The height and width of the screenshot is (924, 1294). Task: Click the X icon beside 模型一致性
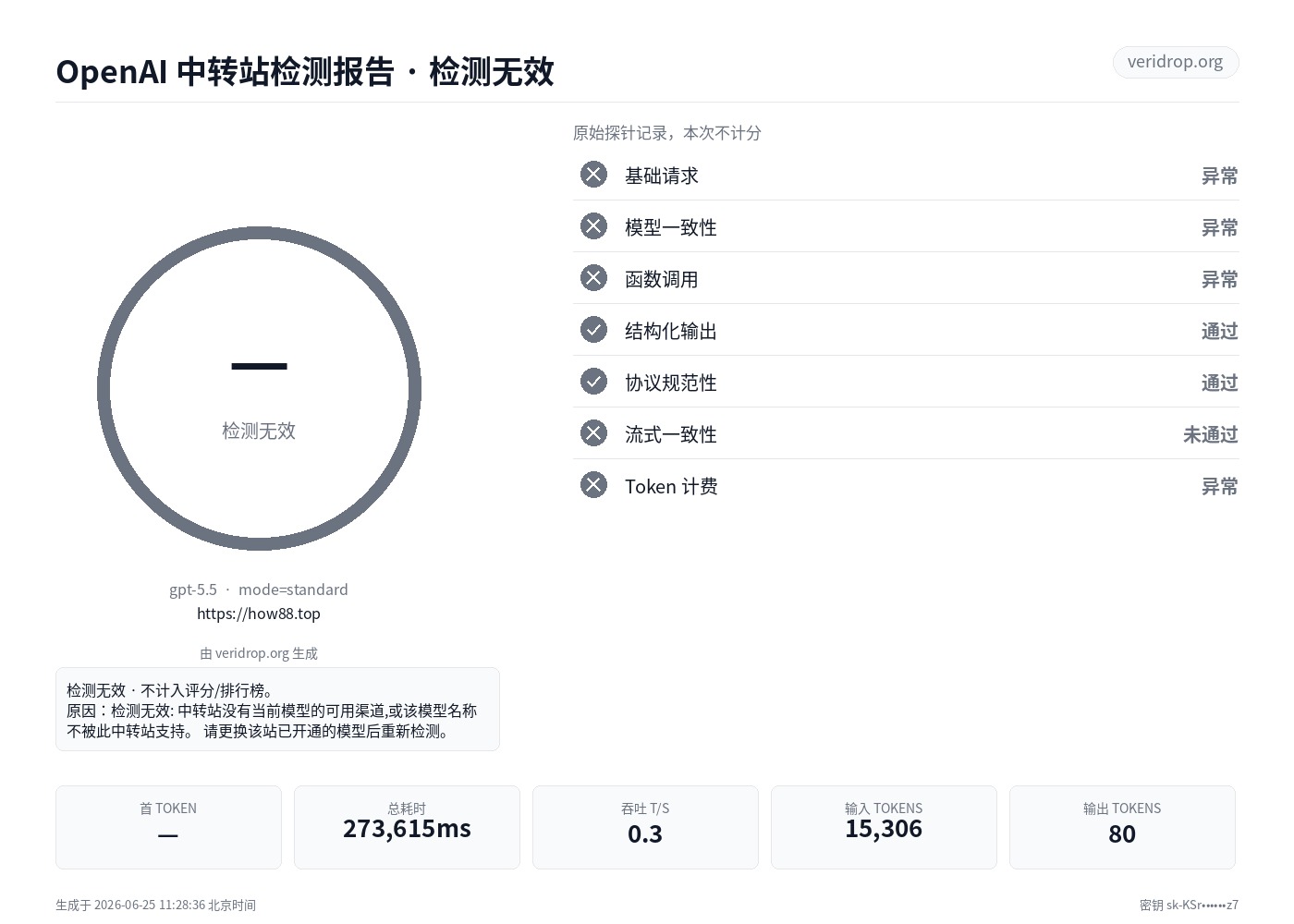(x=593, y=226)
